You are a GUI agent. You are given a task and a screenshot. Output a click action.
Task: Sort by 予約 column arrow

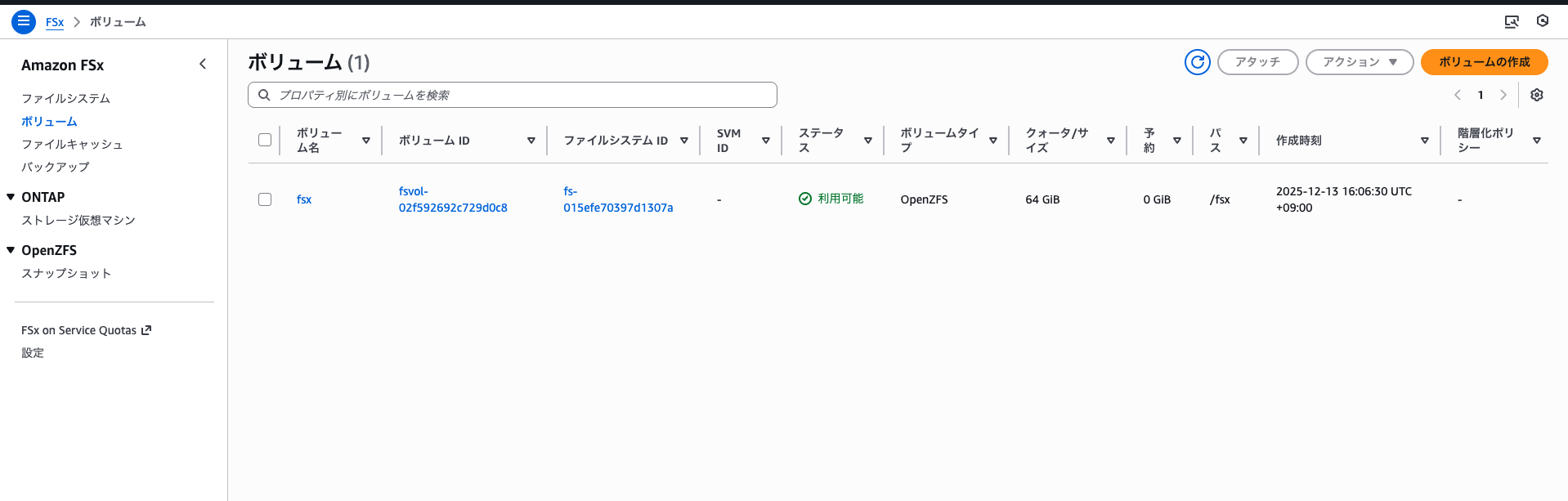pyautogui.click(x=1177, y=141)
